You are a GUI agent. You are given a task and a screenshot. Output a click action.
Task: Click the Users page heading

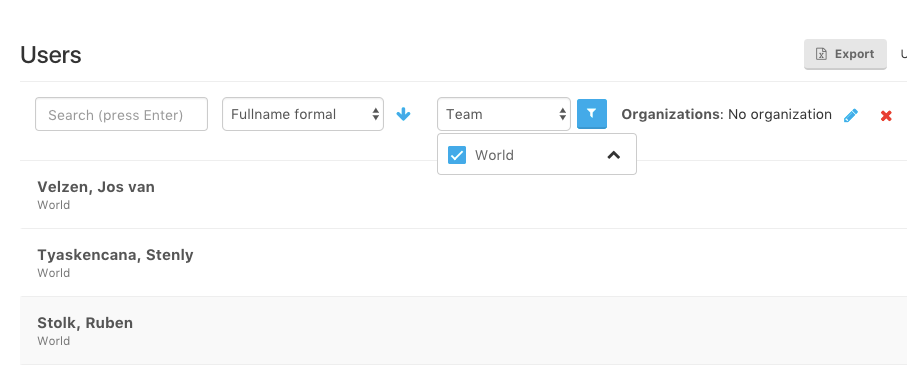pos(51,55)
